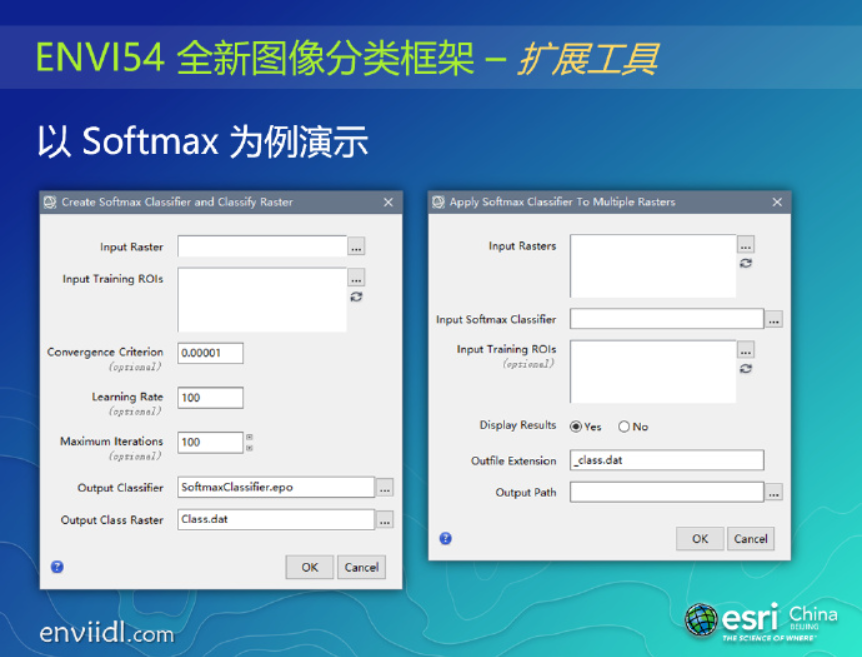The image size is (862, 657).
Task: Browse for Input Rasters in Apply dialog
Action: pyautogui.click(x=745, y=244)
